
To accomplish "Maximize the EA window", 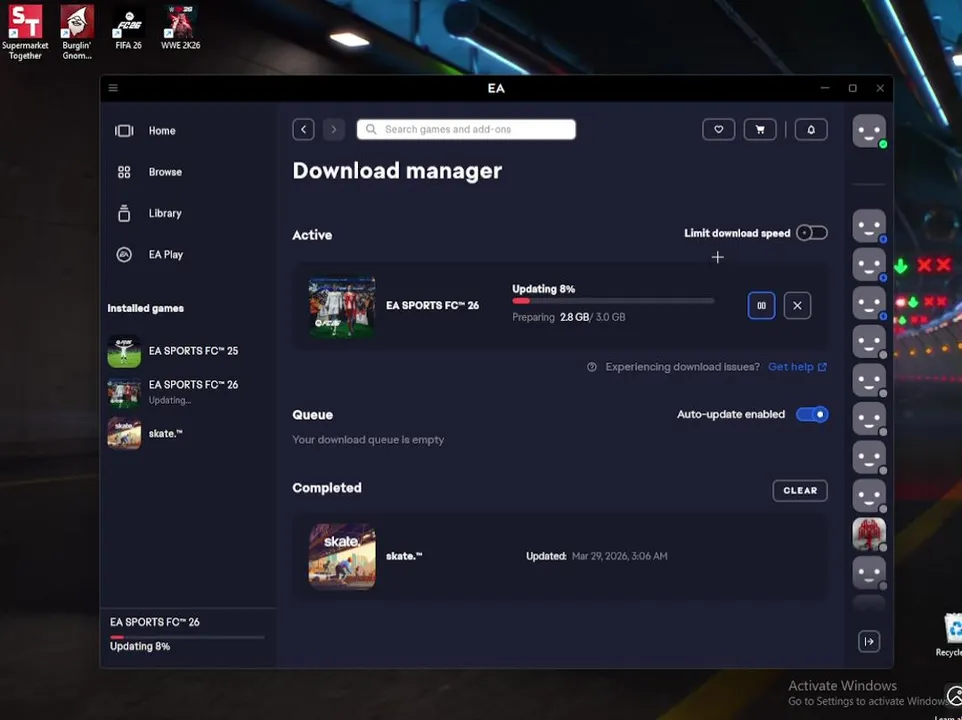I will click(x=853, y=88).
